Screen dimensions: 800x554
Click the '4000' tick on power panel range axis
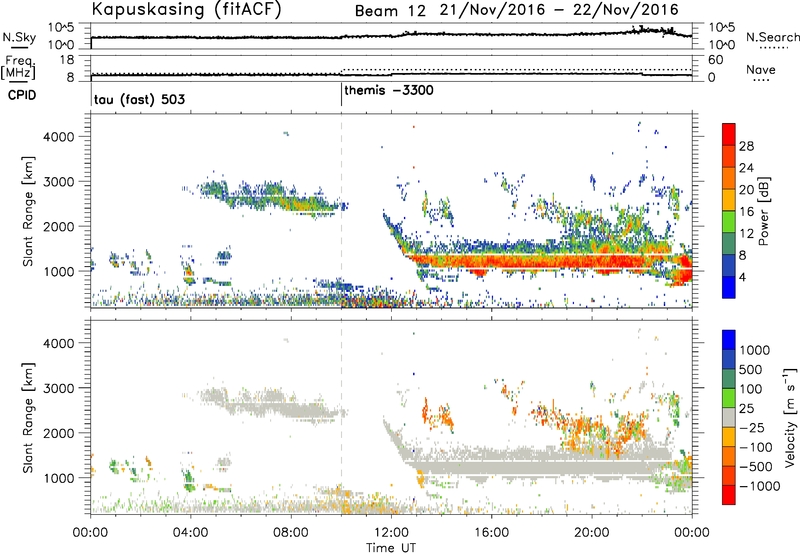tap(58, 137)
